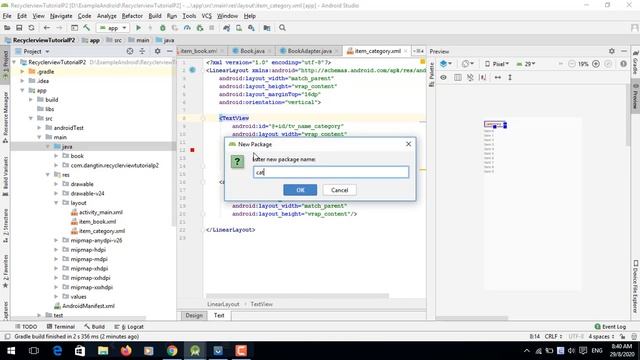Open Preview panel settings gear

(x=611, y=51)
